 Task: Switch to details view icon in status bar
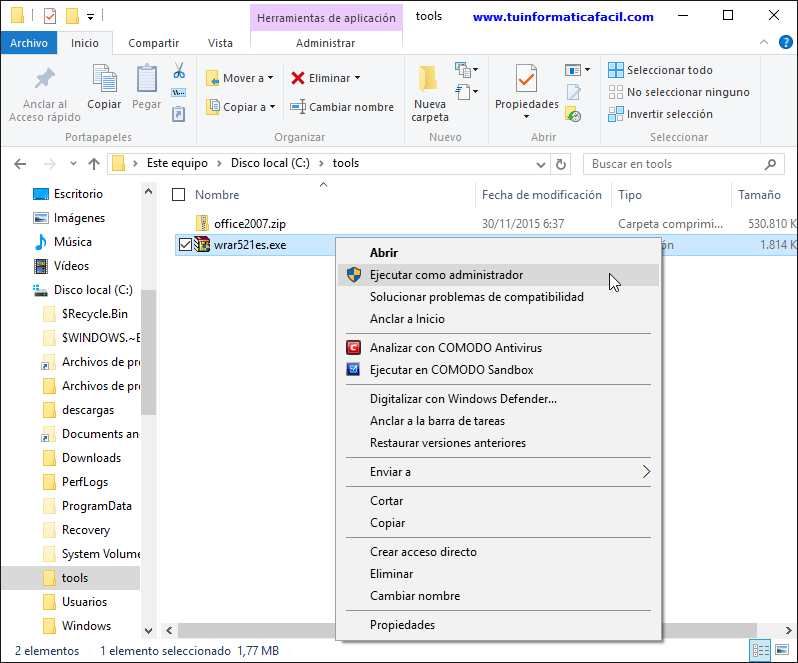pyautogui.click(x=761, y=650)
